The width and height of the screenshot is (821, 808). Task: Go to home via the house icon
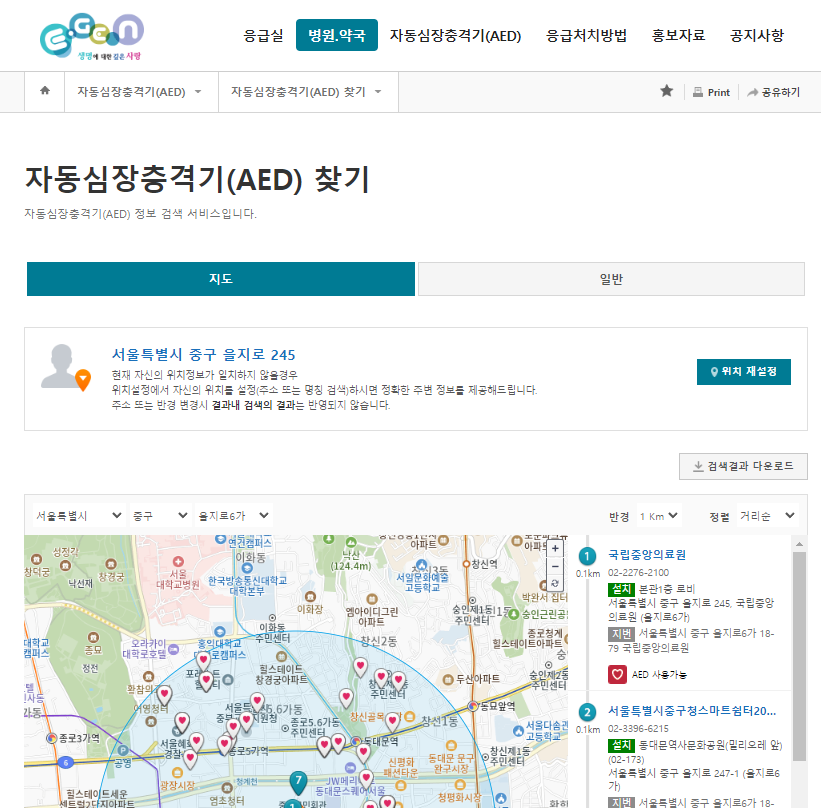pos(45,91)
